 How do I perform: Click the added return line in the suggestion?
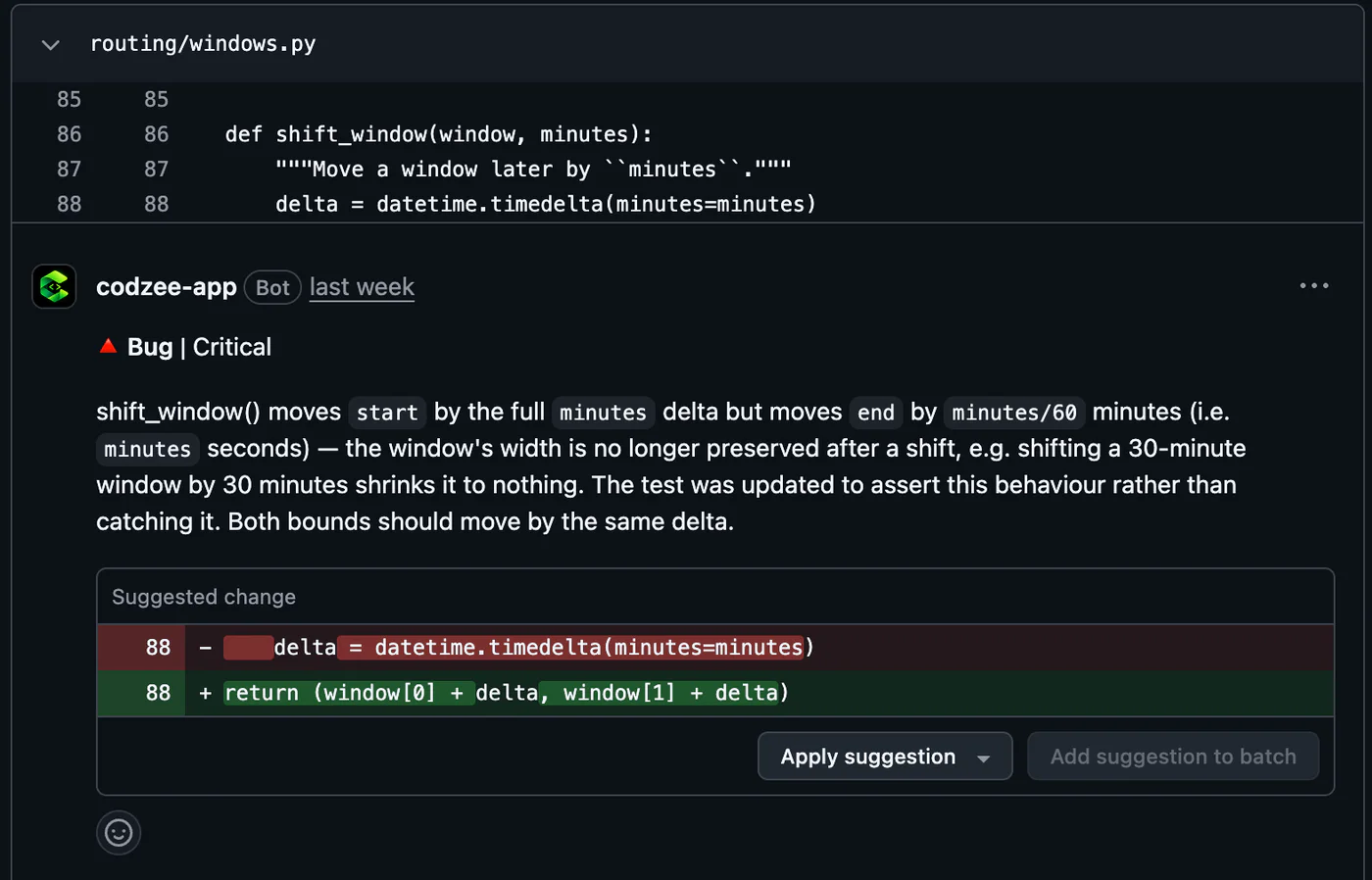[715, 693]
